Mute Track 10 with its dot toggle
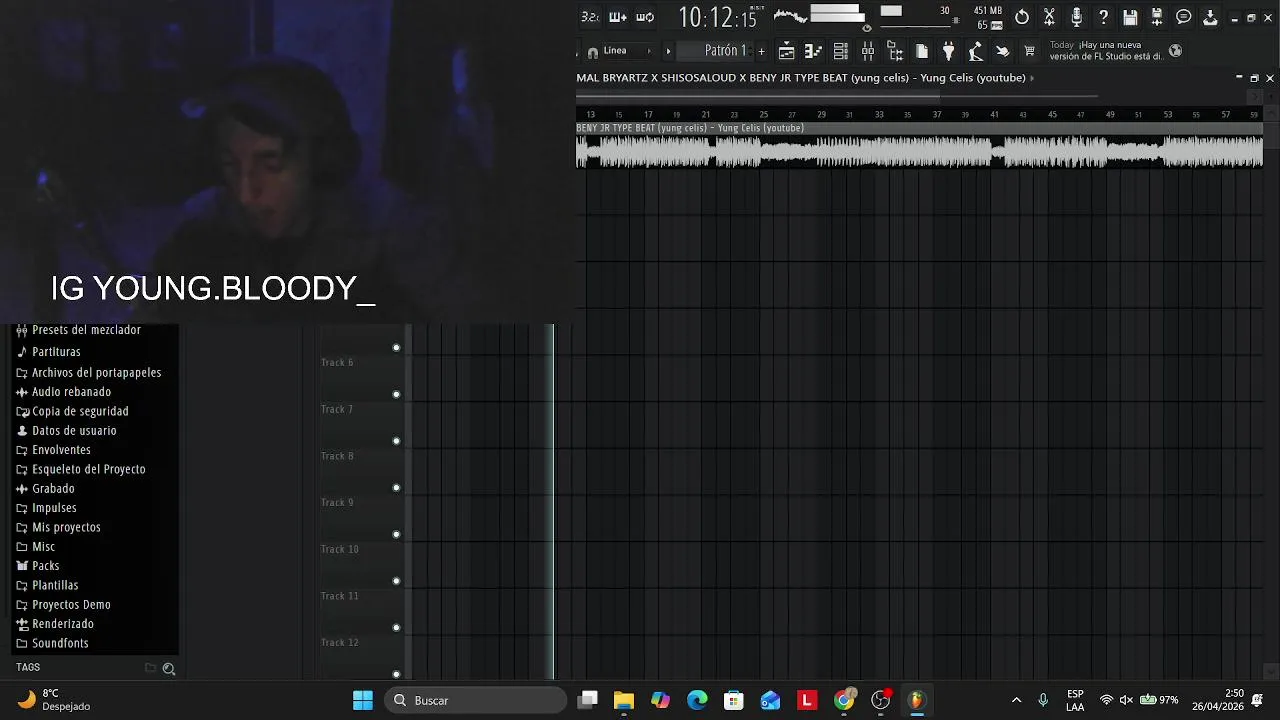1280x720 pixels. click(396, 581)
